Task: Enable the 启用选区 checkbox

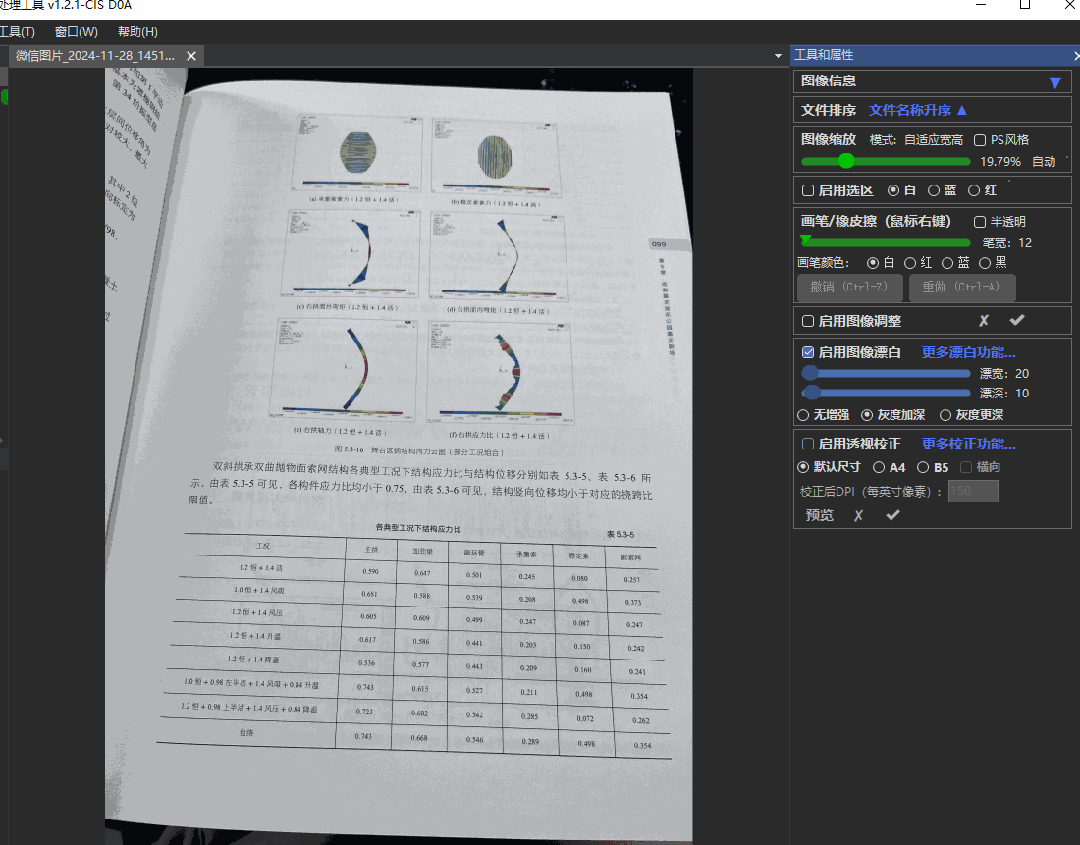Action: click(x=808, y=190)
